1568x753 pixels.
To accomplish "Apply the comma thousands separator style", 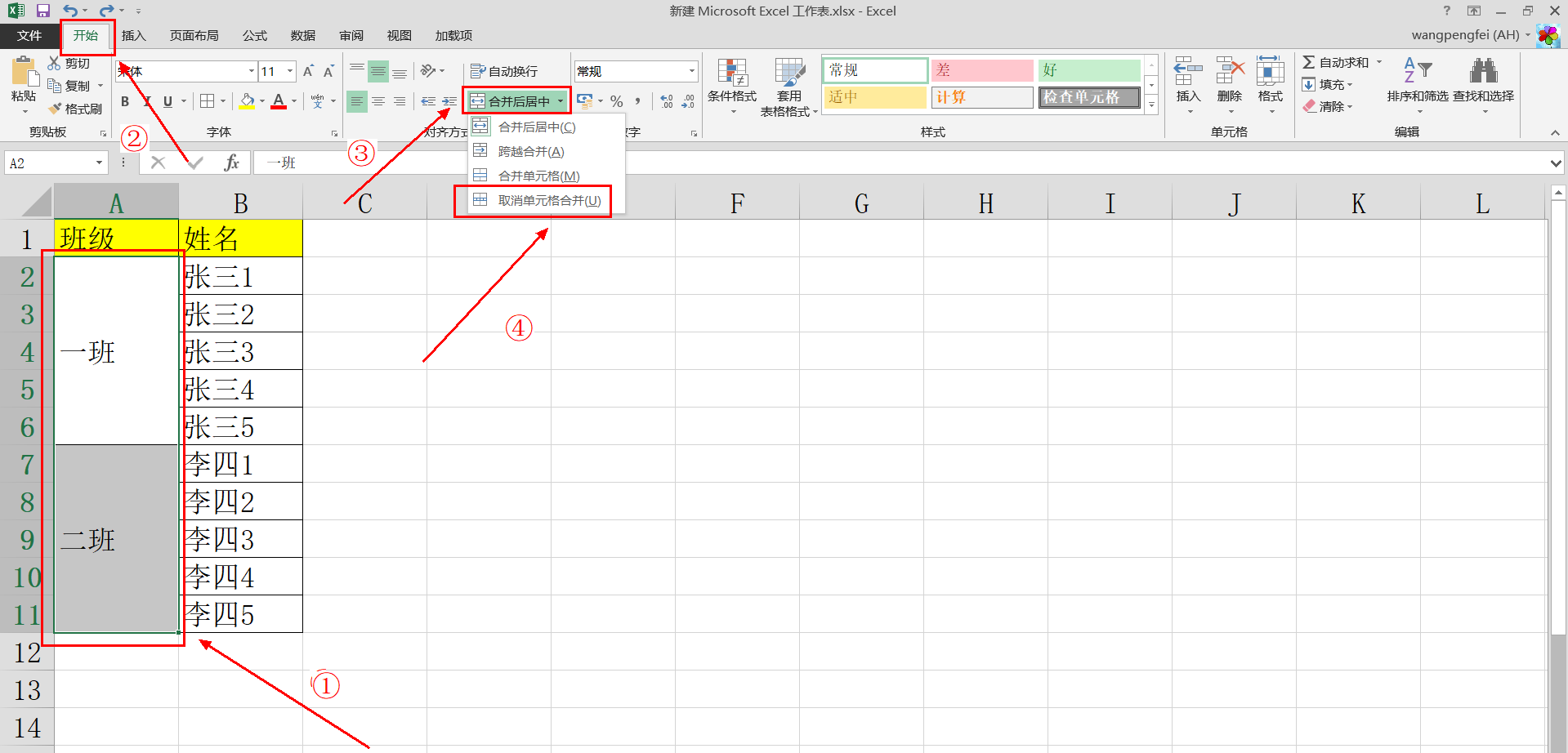I will coord(637,101).
